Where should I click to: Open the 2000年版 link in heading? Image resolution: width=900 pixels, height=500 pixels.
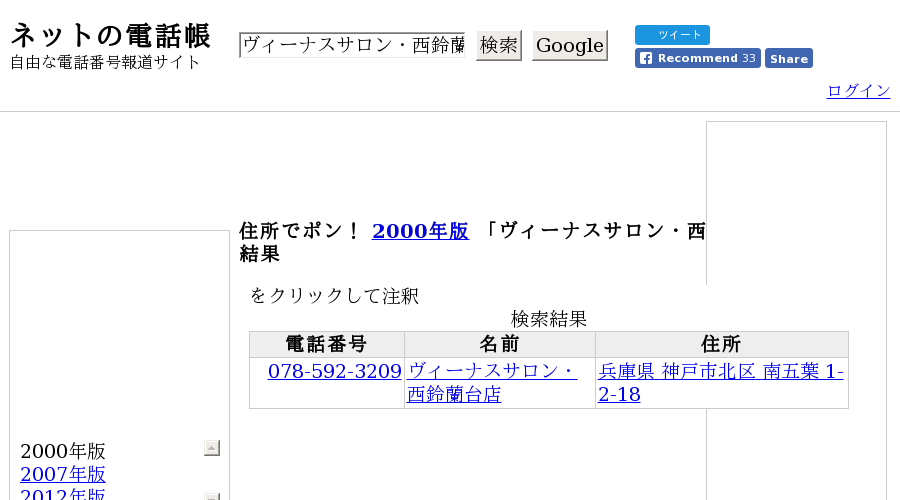click(420, 231)
